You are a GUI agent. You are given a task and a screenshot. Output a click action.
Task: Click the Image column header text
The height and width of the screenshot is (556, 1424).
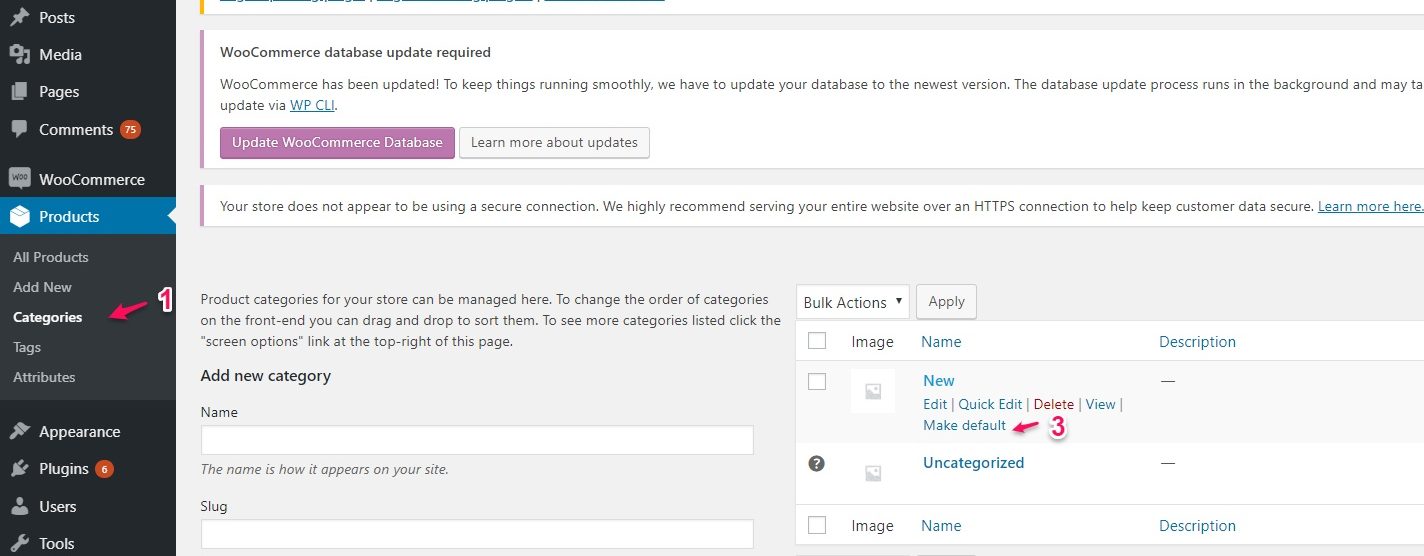tap(872, 341)
